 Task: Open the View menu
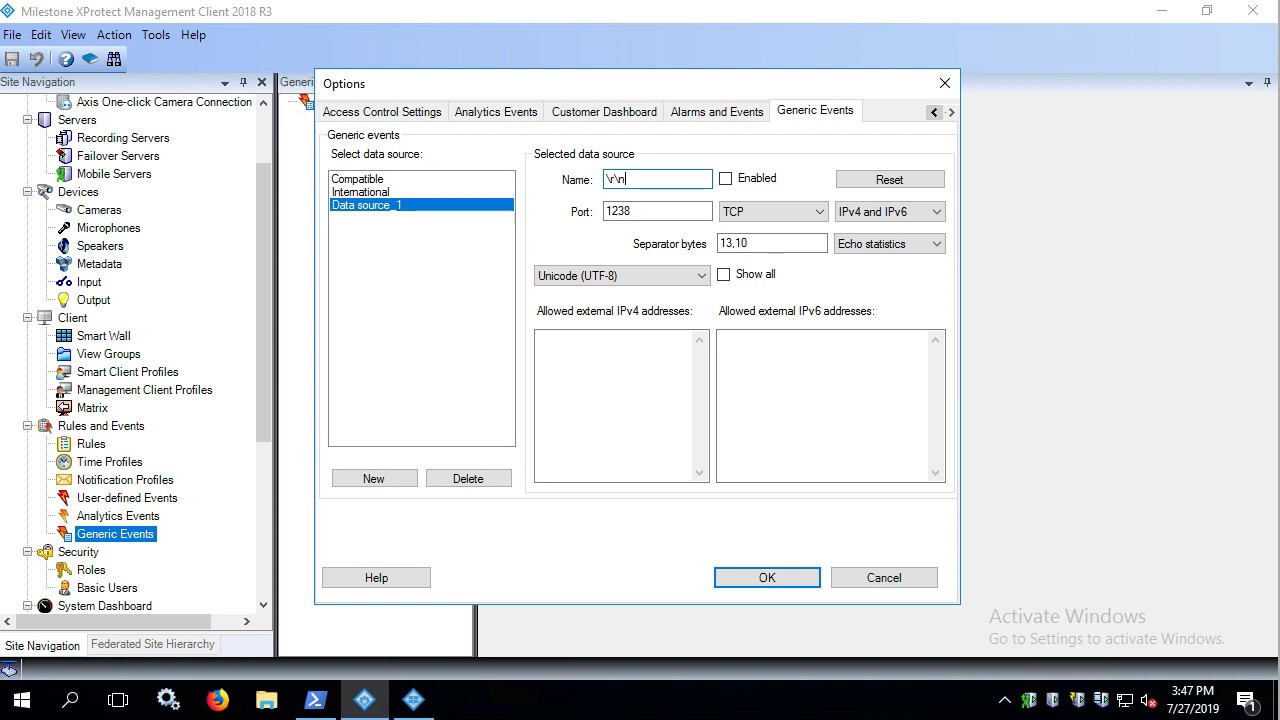point(73,35)
